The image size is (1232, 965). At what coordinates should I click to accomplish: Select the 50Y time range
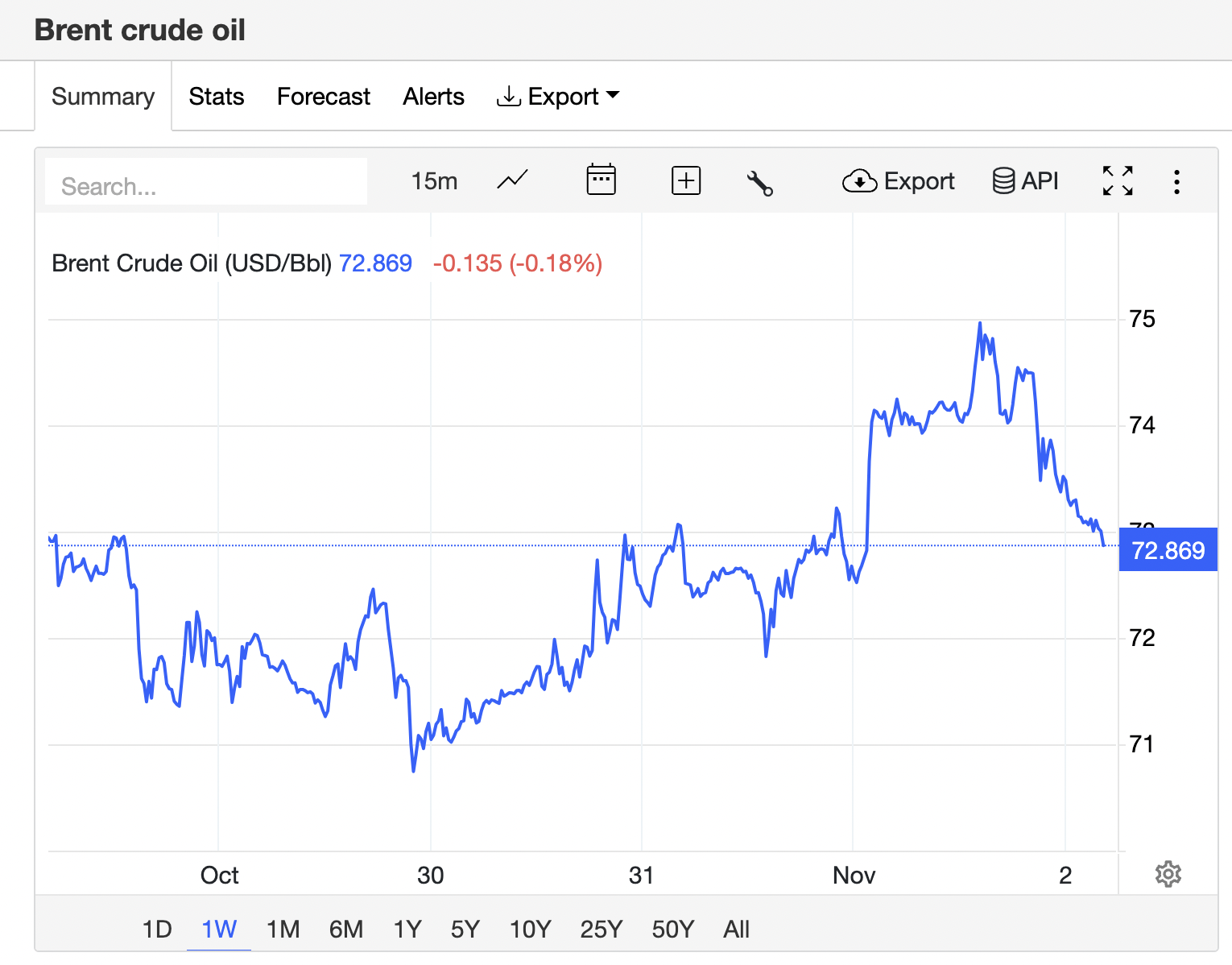pyautogui.click(x=673, y=930)
